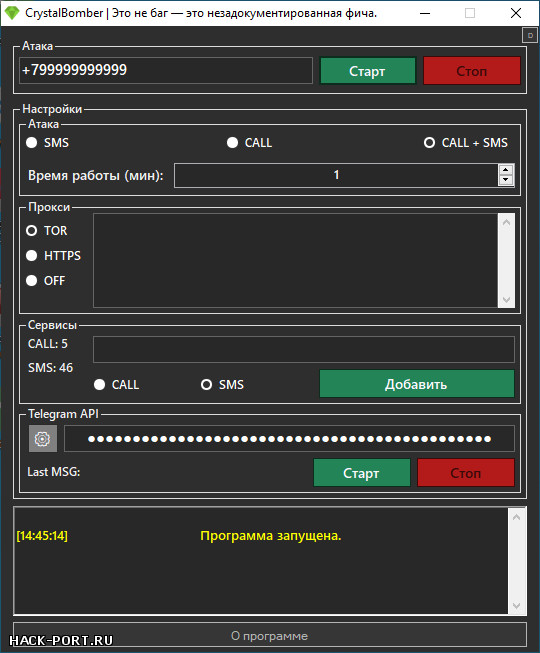Click the Telegram API gear settings icon
540x653 pixels.
[x=42, y=439]
